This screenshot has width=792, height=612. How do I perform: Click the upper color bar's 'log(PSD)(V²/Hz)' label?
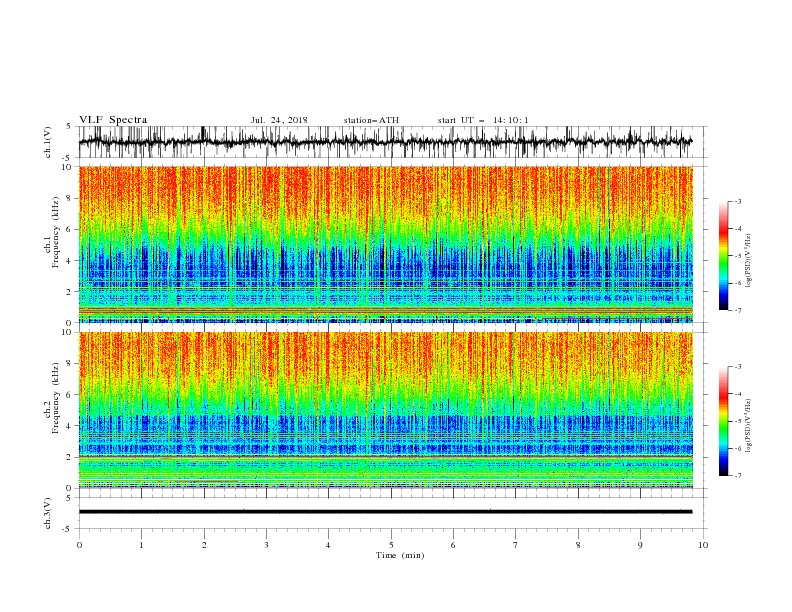(748, 261)
